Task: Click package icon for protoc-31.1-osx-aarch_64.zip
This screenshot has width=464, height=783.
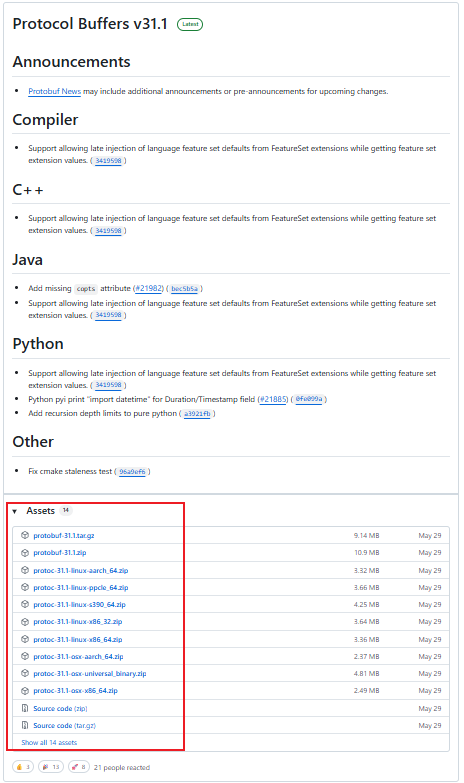Action: 25,656
